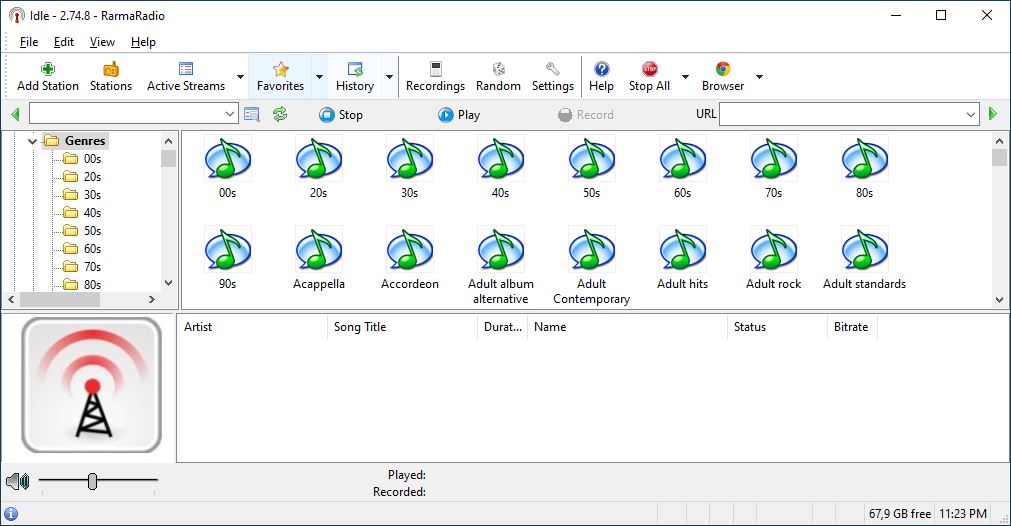Sort by the Name column header
This screenshot has width=1011, height=526.
click(627, 327)
